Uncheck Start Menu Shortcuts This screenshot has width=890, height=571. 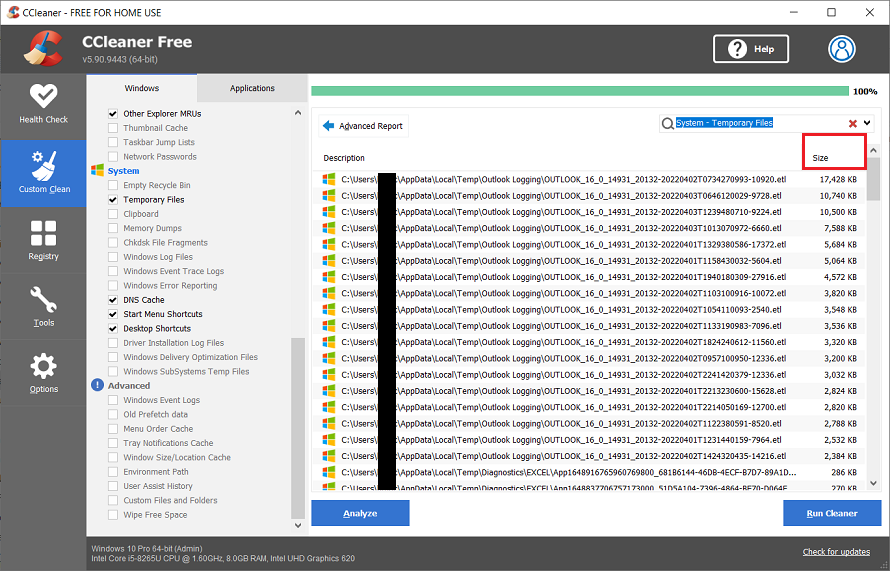pyautogui.click(x=113, y=314)
